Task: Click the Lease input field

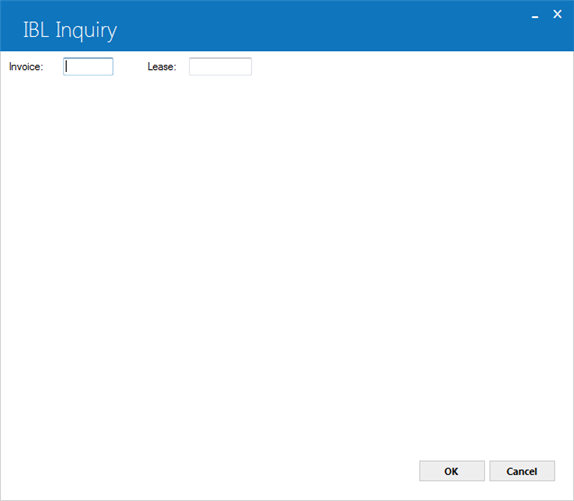Action: [220, 67]
